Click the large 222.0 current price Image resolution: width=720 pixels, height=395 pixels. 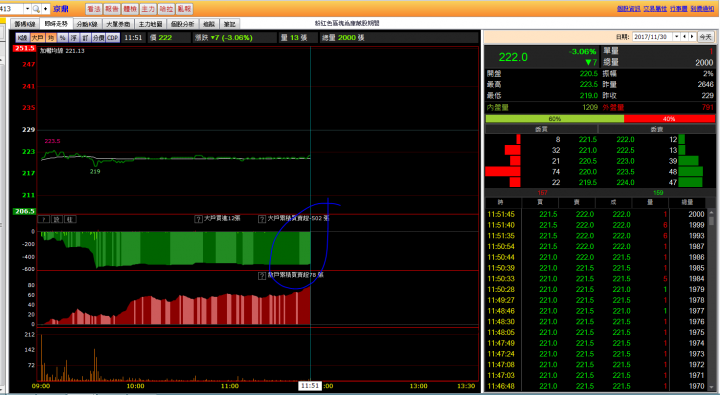tap(513, 57)
